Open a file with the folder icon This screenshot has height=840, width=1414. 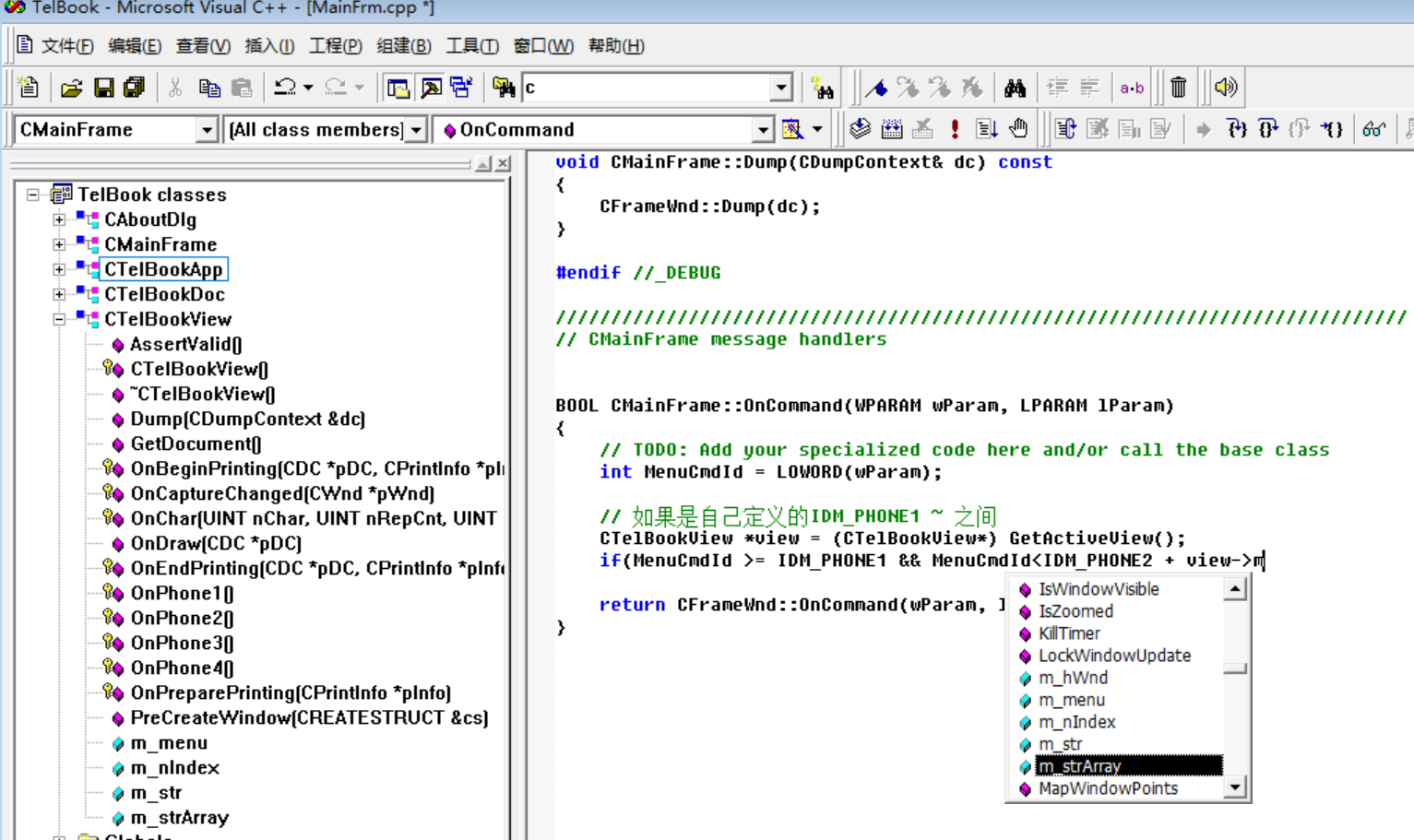click(x=71, y=88)
